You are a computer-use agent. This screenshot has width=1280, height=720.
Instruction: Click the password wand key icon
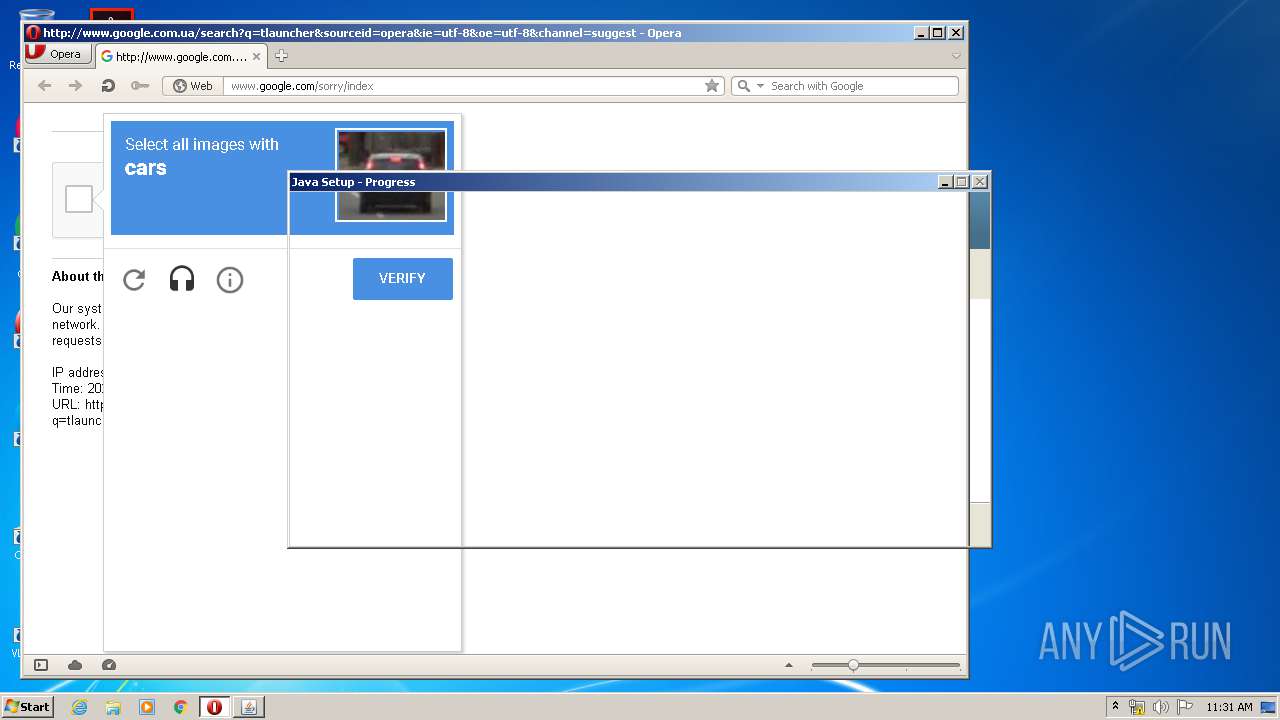pyautogui.click(x=140, y=86)
